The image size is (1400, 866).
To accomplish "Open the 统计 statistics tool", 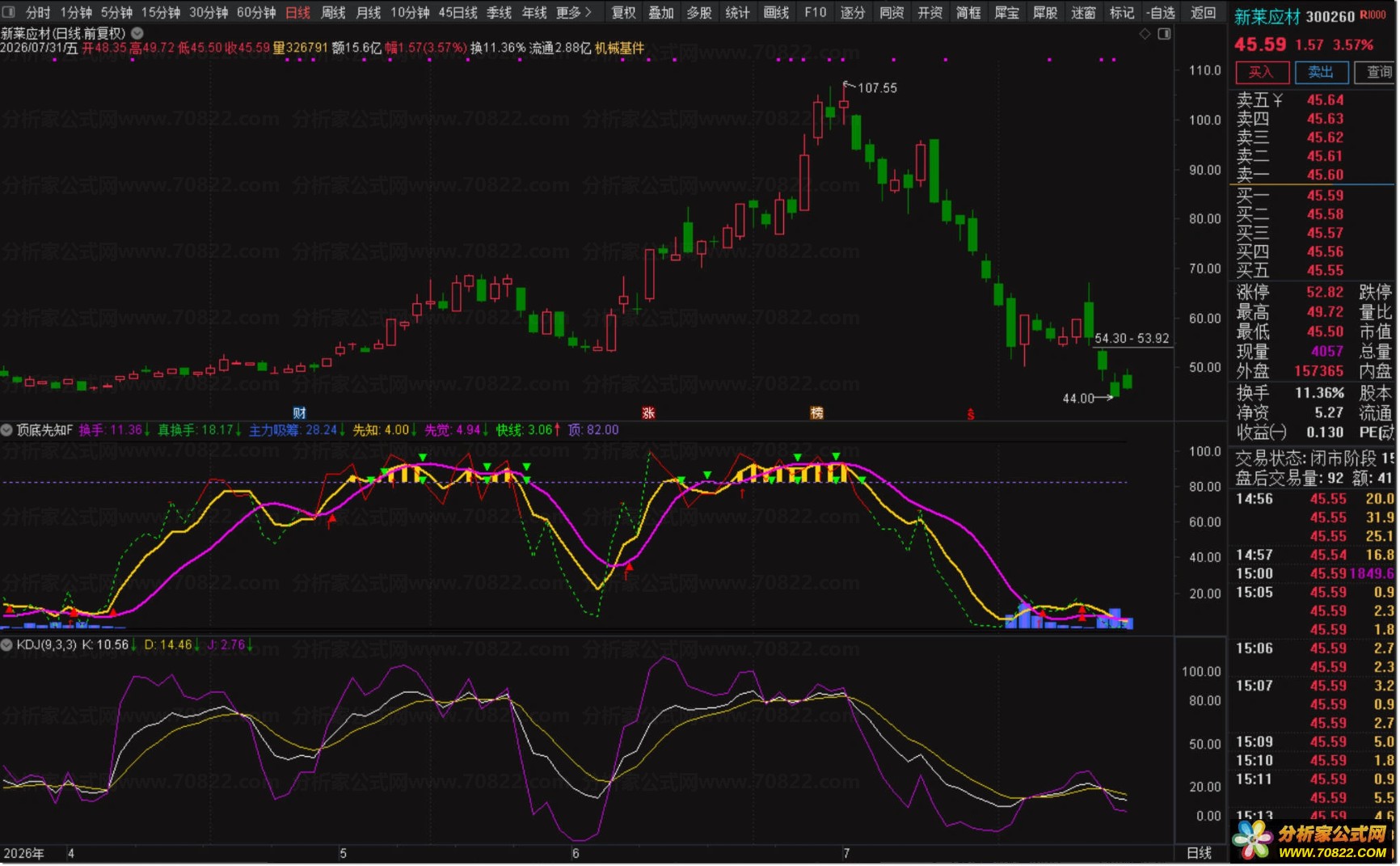I will pyautogui.click(x=737, y=12).
